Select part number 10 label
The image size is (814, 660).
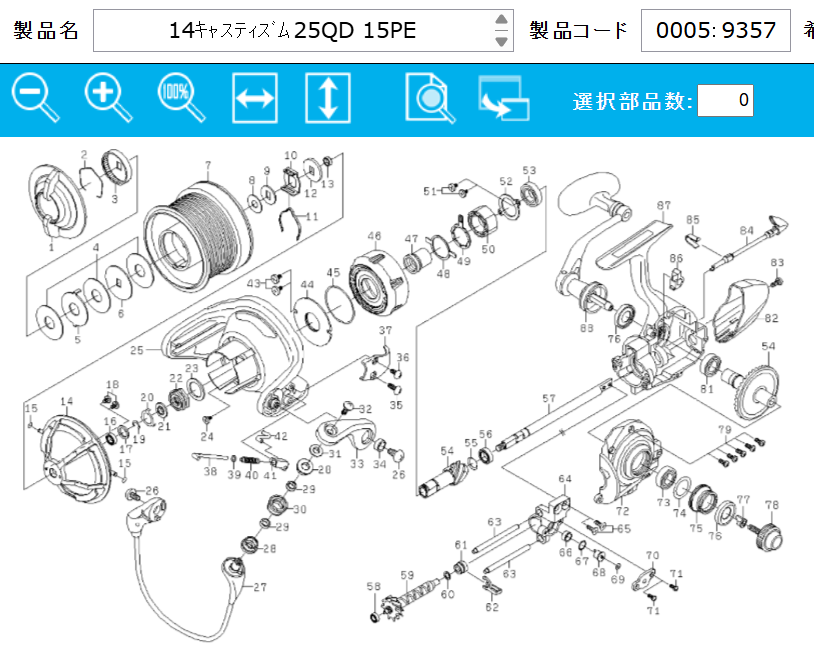(x=291, y=155)
